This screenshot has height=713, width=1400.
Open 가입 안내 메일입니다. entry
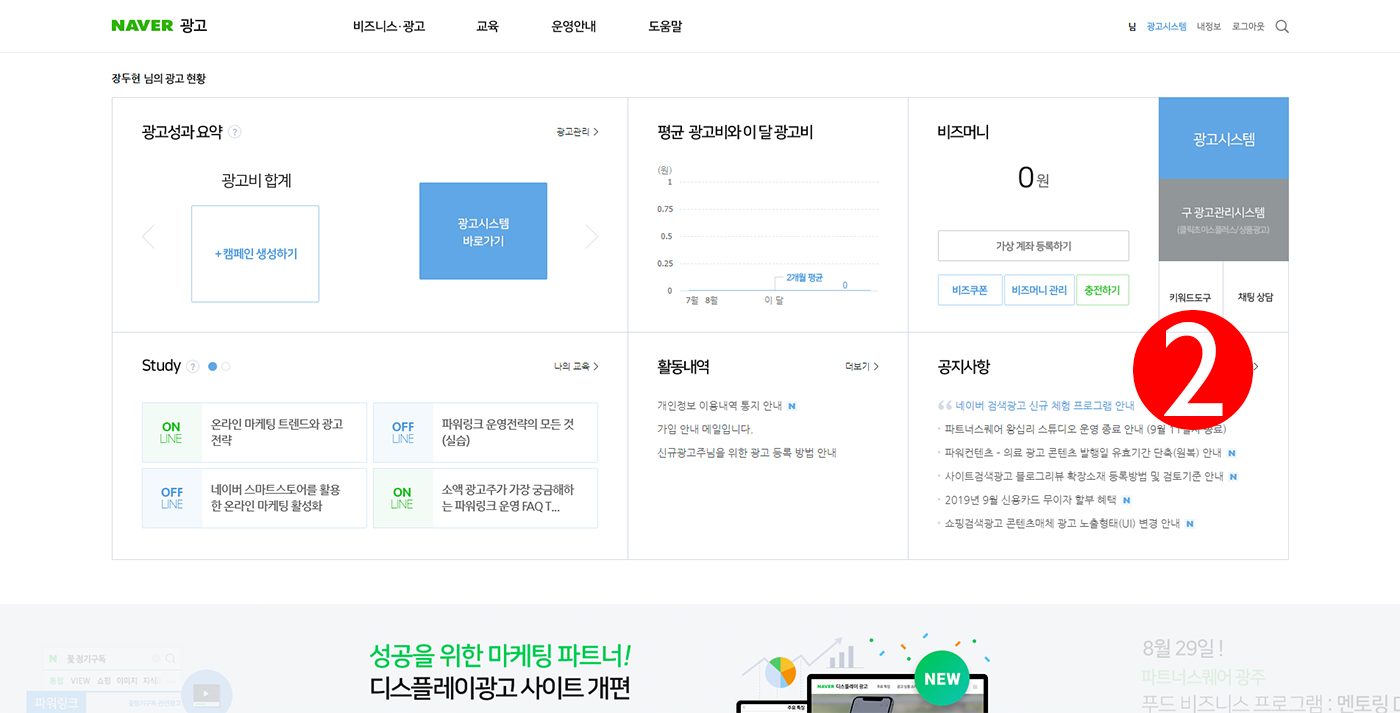705,429
